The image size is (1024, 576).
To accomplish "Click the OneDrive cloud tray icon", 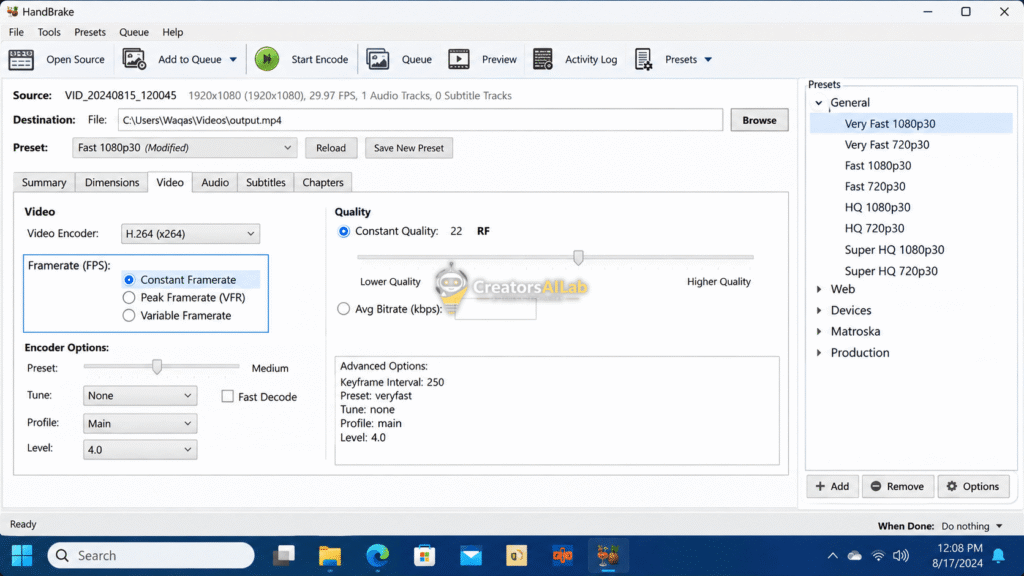I will point(854,556).
